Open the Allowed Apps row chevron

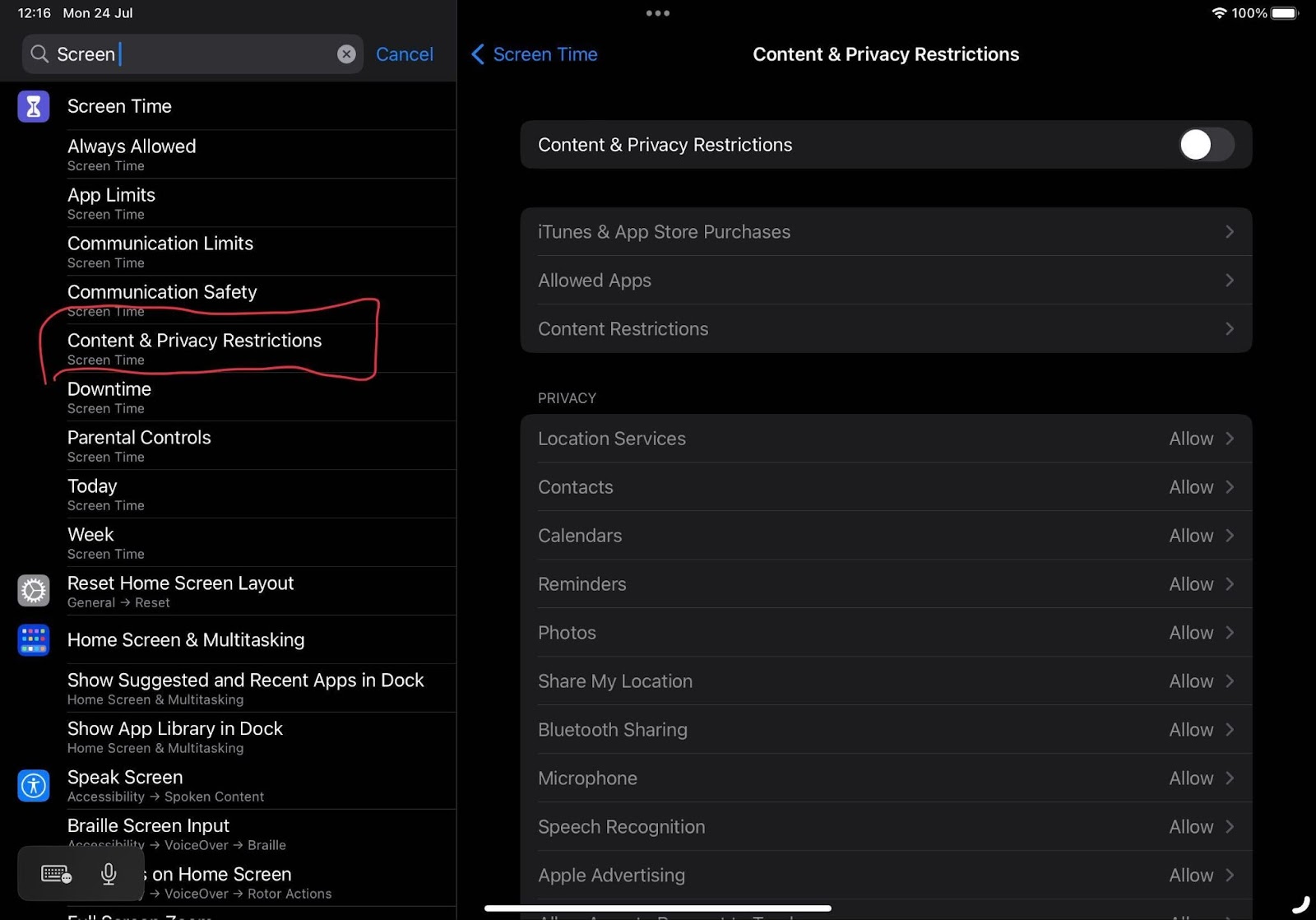coord(1230,281)
